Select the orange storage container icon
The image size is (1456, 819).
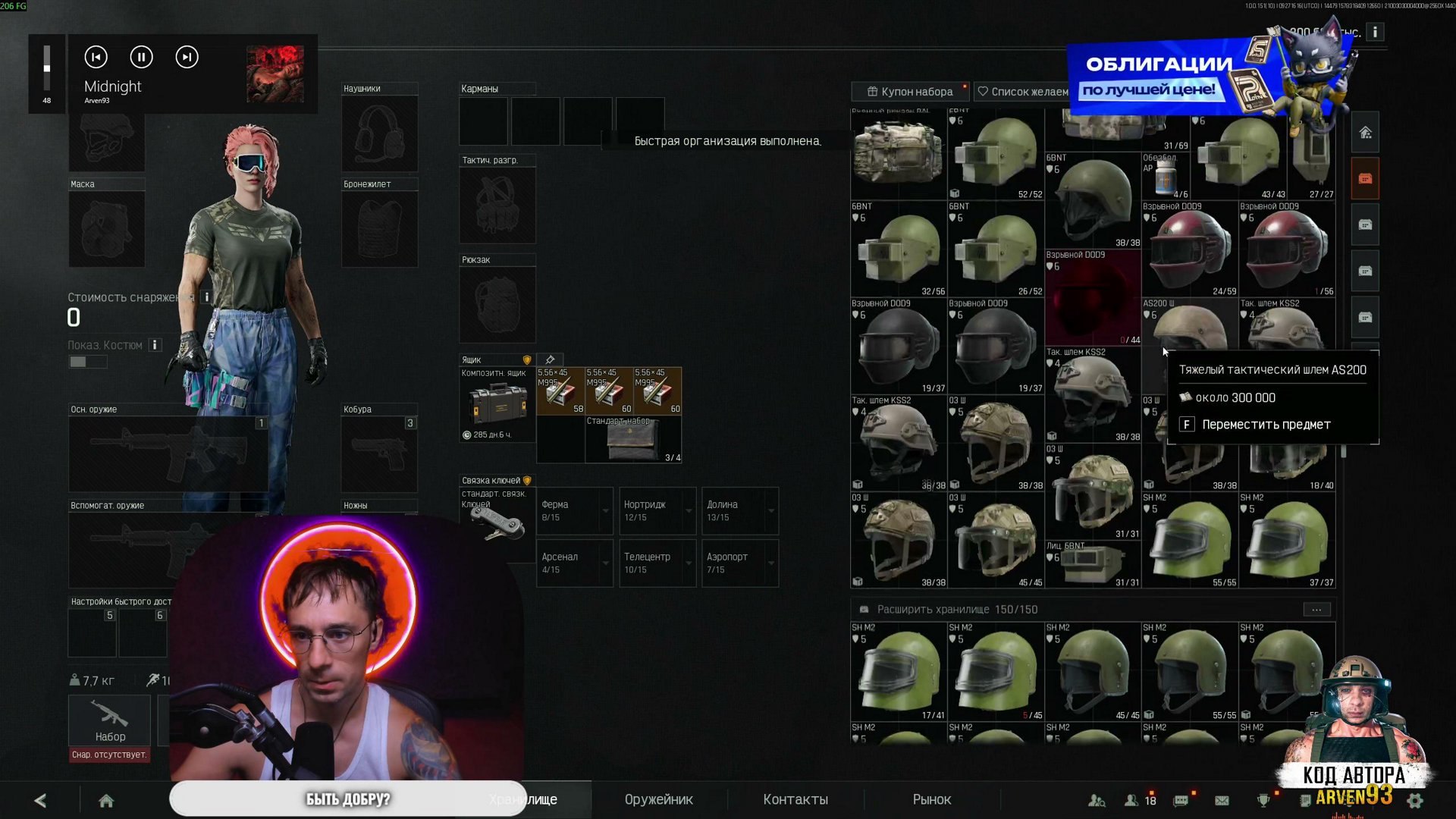pyautogui.click(x=1365, y=179)
